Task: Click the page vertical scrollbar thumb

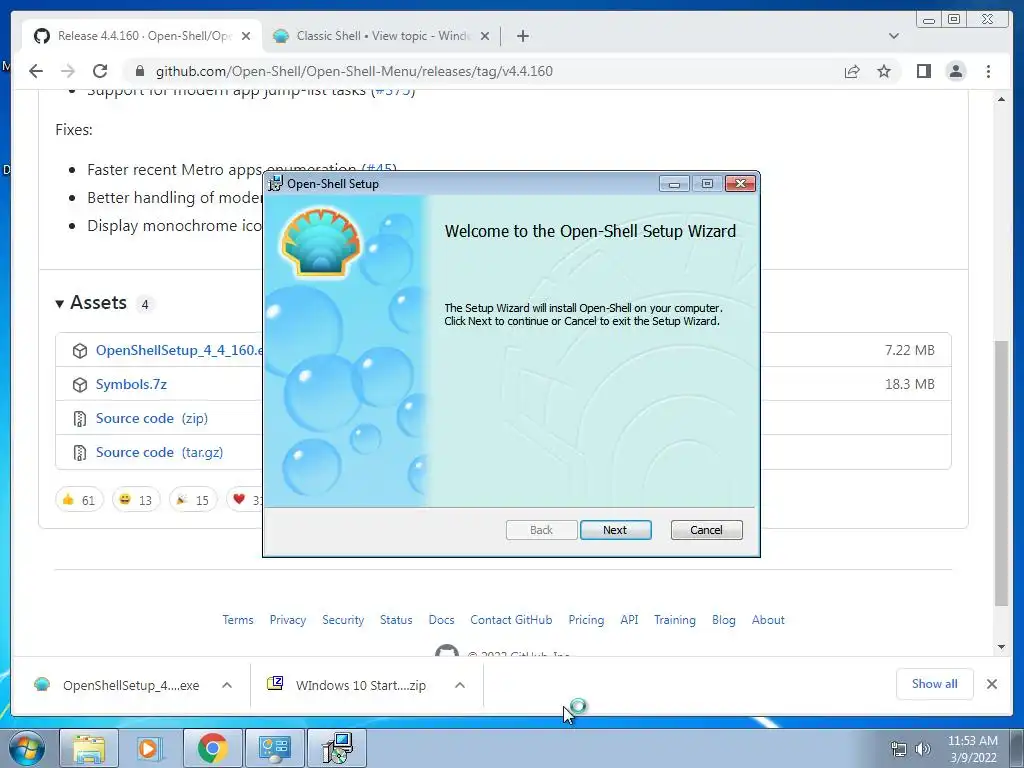Action: point(1001,473)
